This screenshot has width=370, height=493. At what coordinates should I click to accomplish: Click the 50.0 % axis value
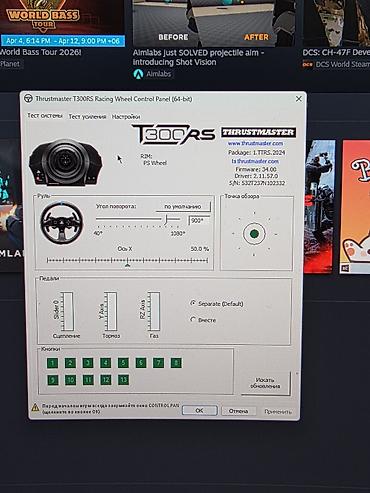click(x=200, y=249)
